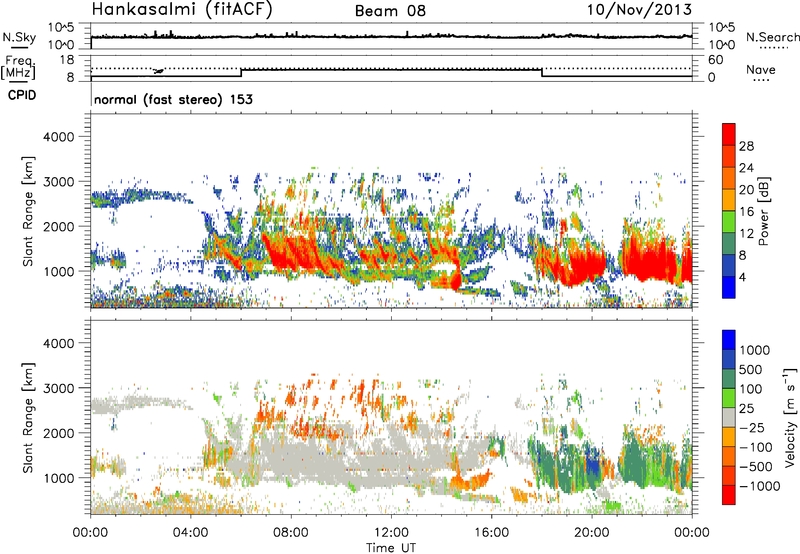Click the 1000 tick on velocity colorbar
800x554 pixels.
[755, 350]
